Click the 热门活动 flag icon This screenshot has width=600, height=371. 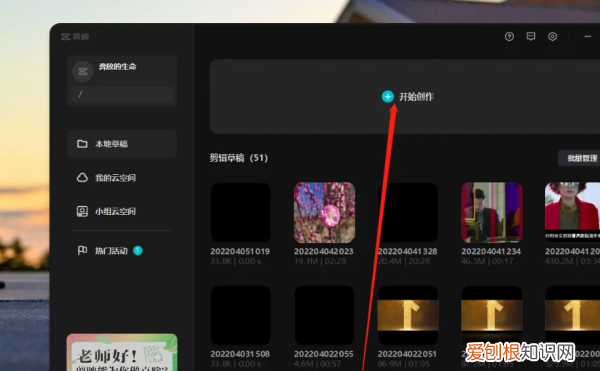point(82,251)
